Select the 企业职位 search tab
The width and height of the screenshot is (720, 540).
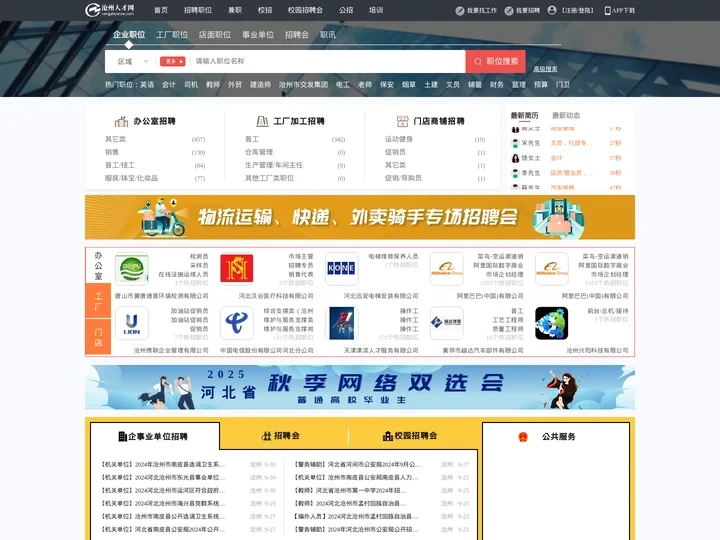point(129,34)
